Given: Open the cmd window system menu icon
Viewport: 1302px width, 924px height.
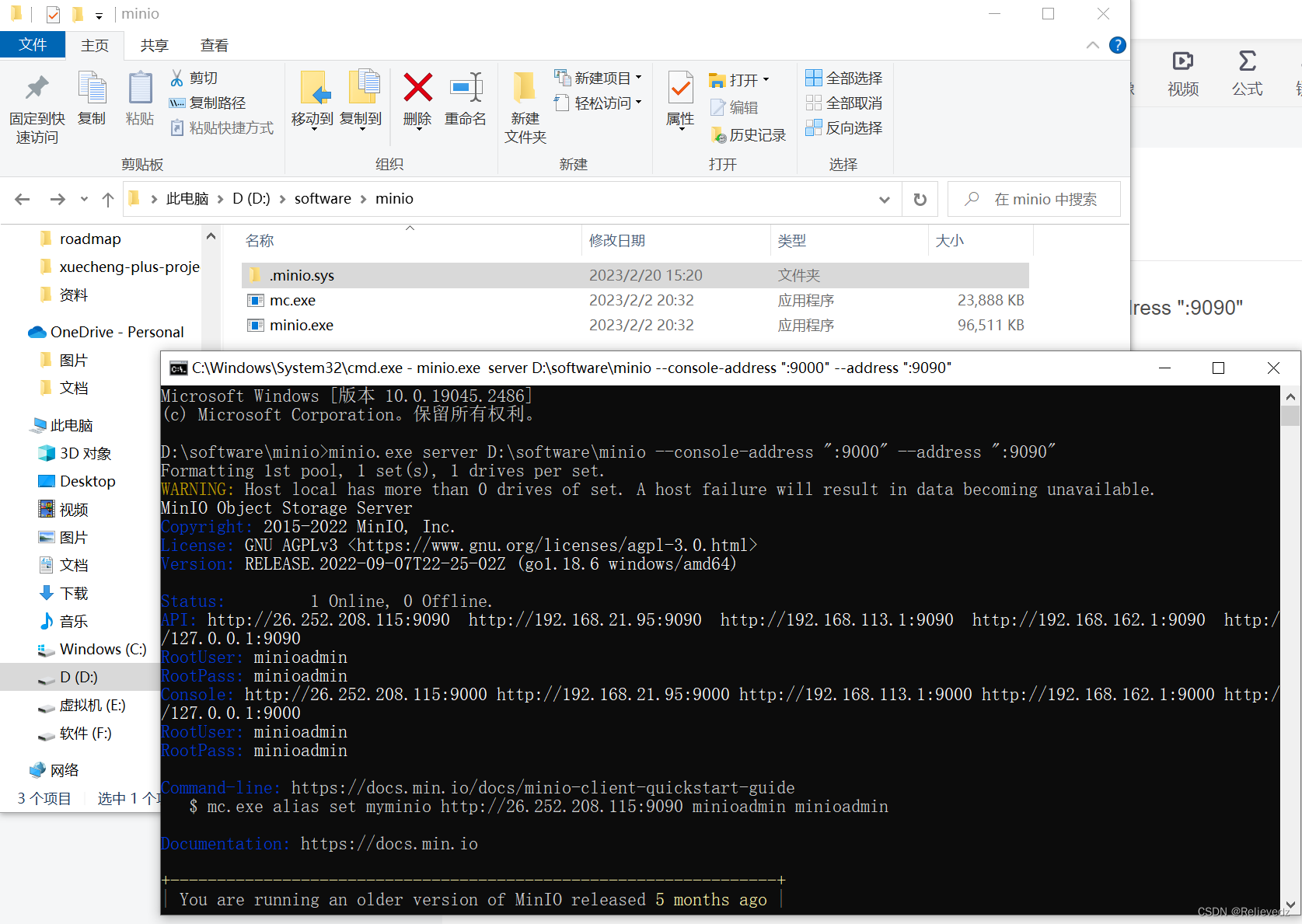Looking at the screenshot, I should click(179, 368).
